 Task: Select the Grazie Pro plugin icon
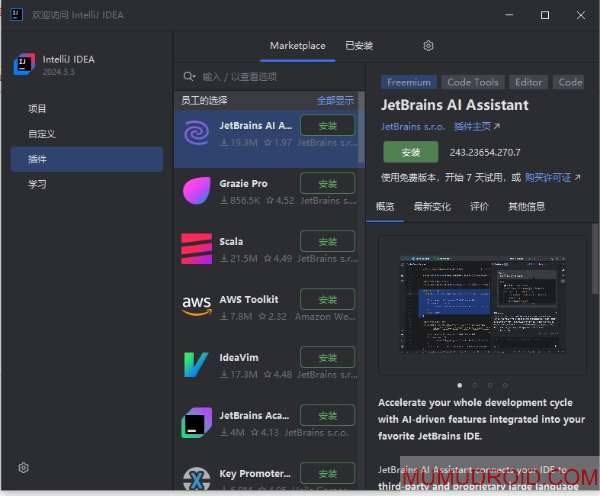[197, 191]
